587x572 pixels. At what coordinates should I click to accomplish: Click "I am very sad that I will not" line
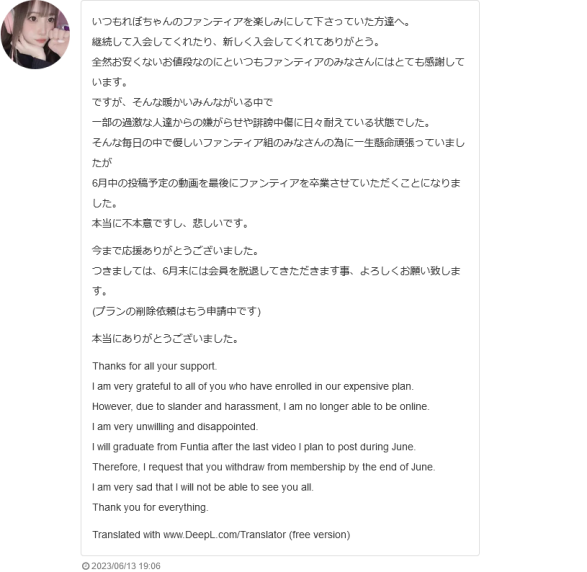203,487
